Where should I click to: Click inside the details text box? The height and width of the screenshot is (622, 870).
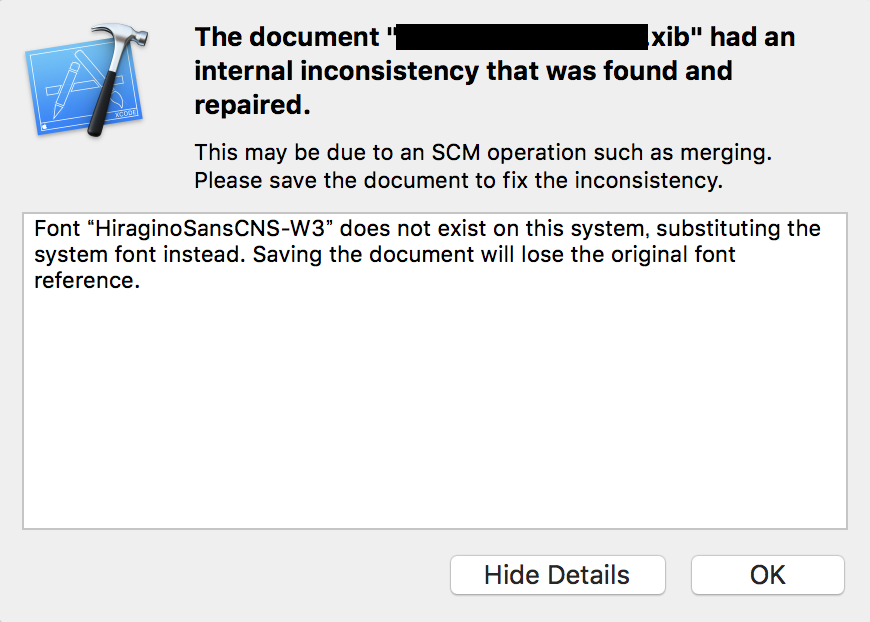pos(435,371)
